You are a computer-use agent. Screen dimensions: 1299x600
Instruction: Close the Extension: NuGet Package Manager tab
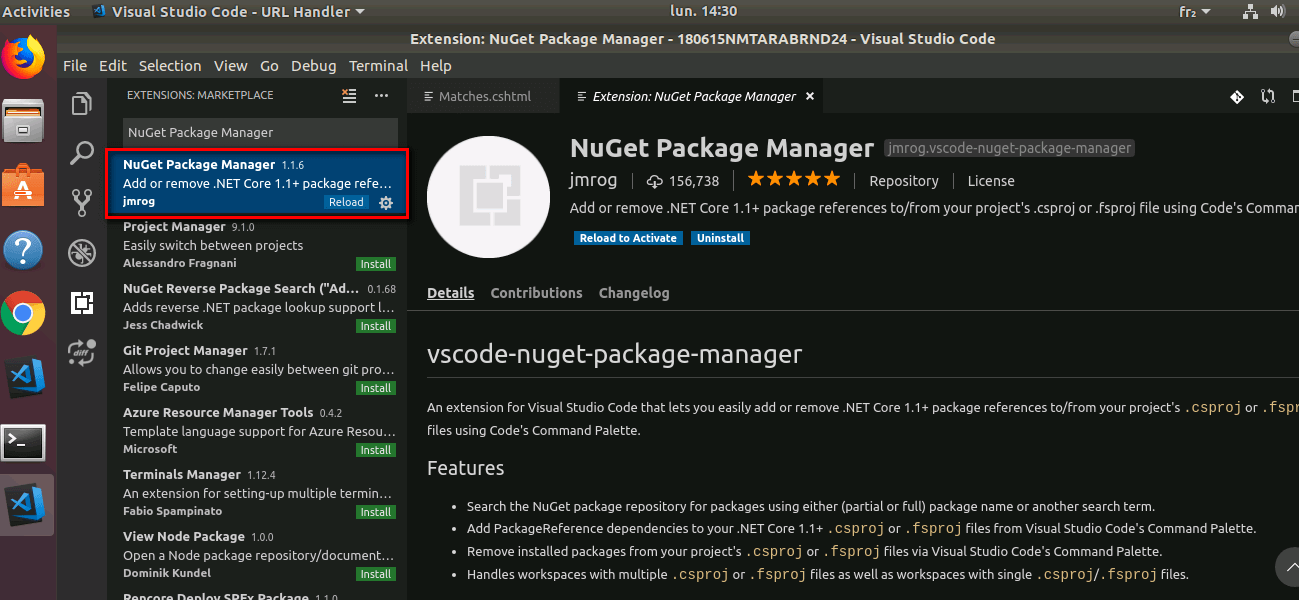coord(810,96)
